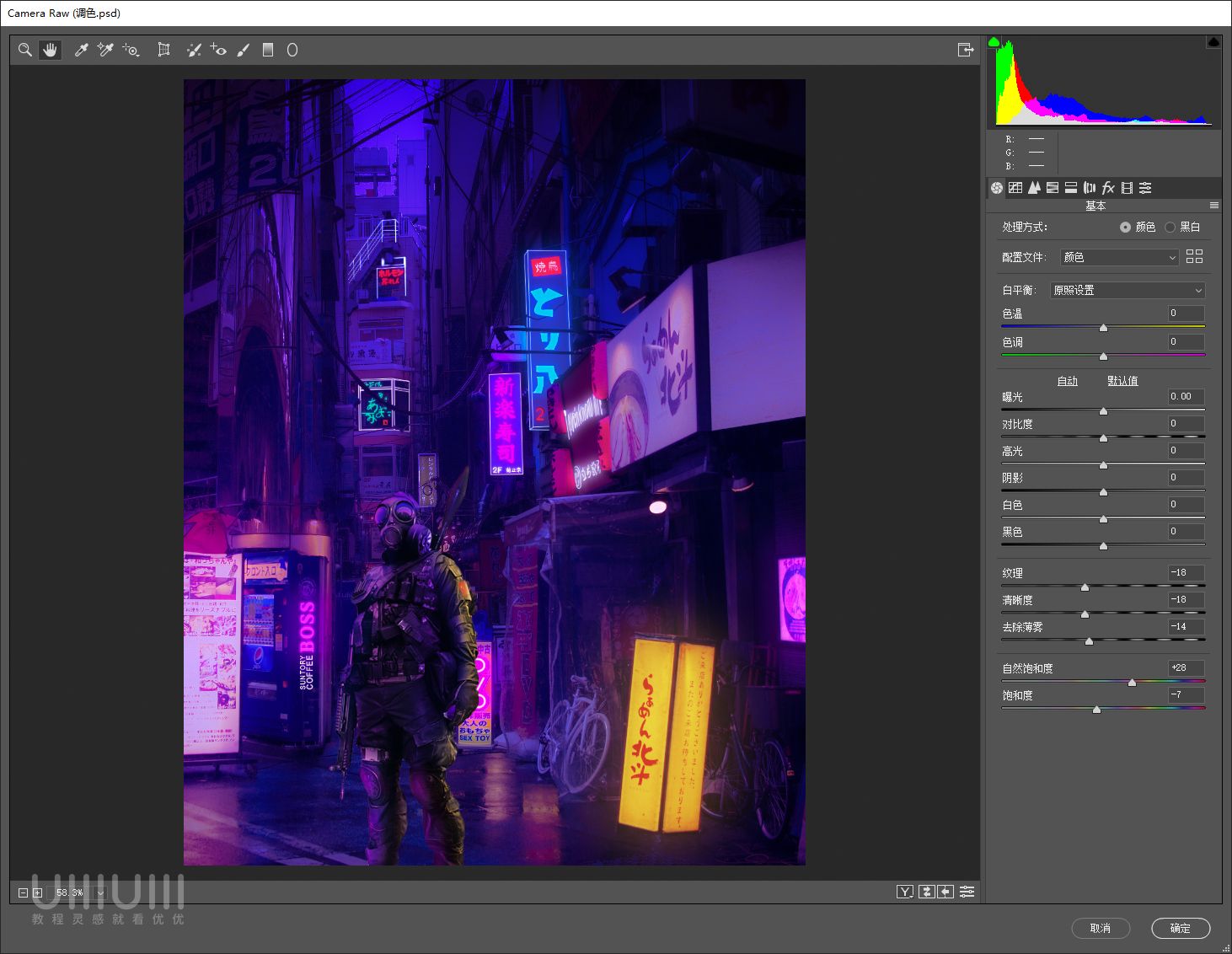The height and width of the screenshot is (954, 1232).
Task: Adjust the 黑色 blacks slider
Action: click(x=1103, y=545)
